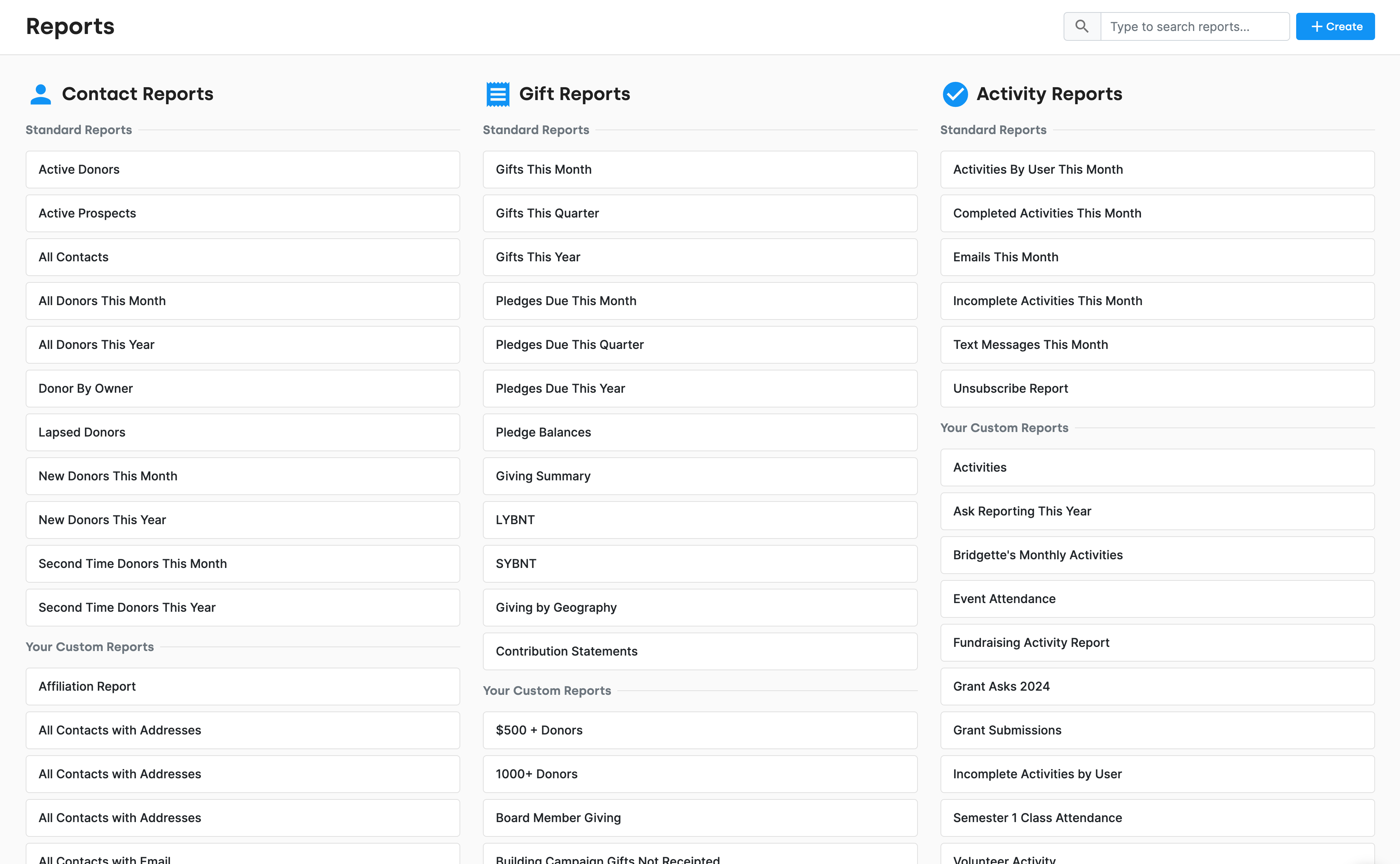Image resolution: width=1400 pixels, height=864 pixels.
Task: Expand the Your Custom Reports section in Gifts
Action: [547, 690]
